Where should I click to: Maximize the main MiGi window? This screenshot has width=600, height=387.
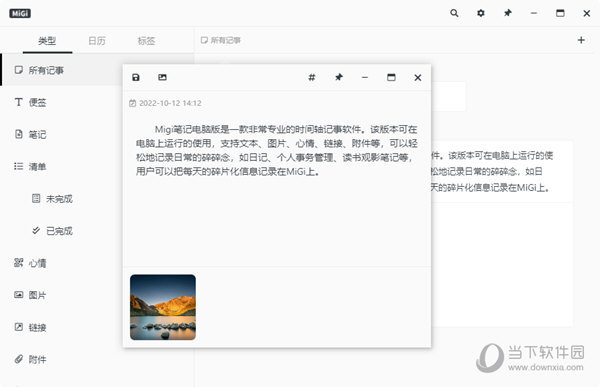click(x=560, y=13)
